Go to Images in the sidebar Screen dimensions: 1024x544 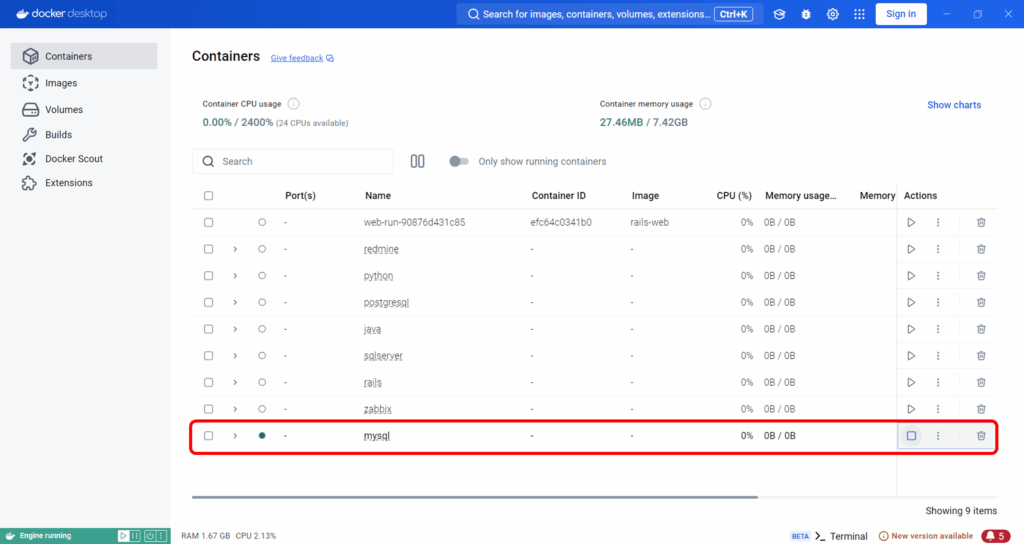61,83
